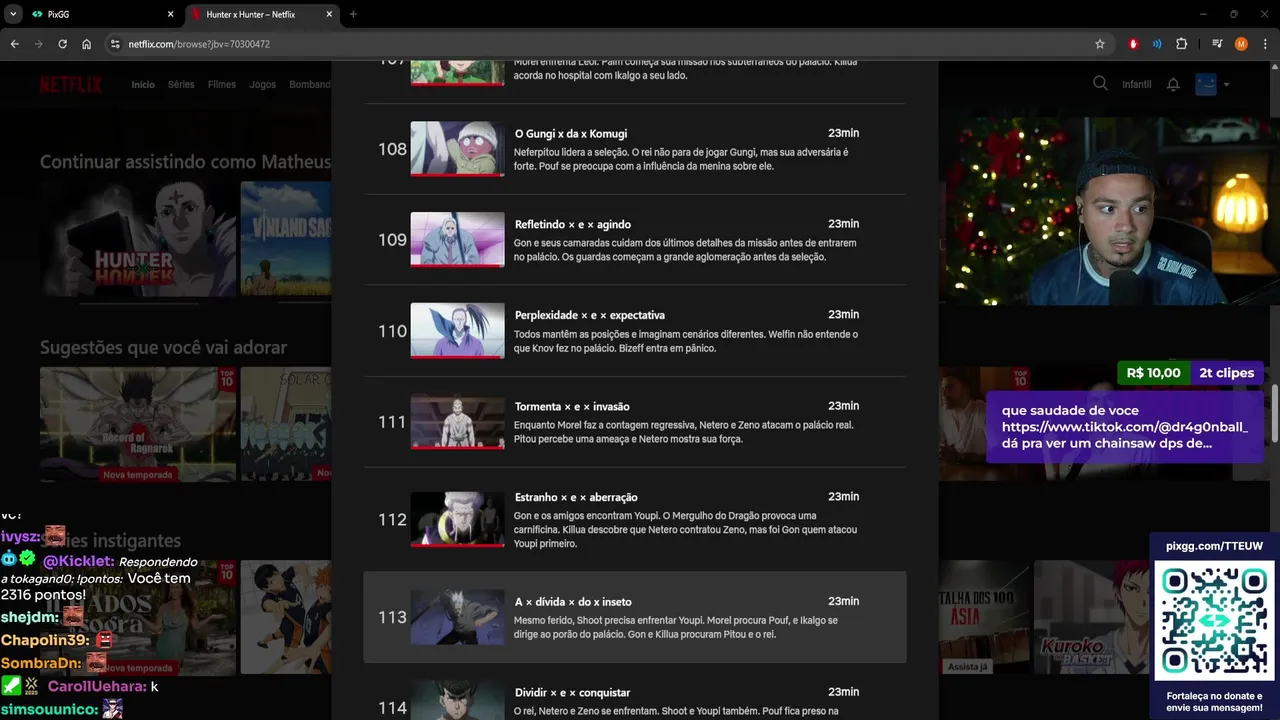Select title 'A × dívida × do x inseto'
This screenshot has width=1280, height=720.
click(573, 602)
